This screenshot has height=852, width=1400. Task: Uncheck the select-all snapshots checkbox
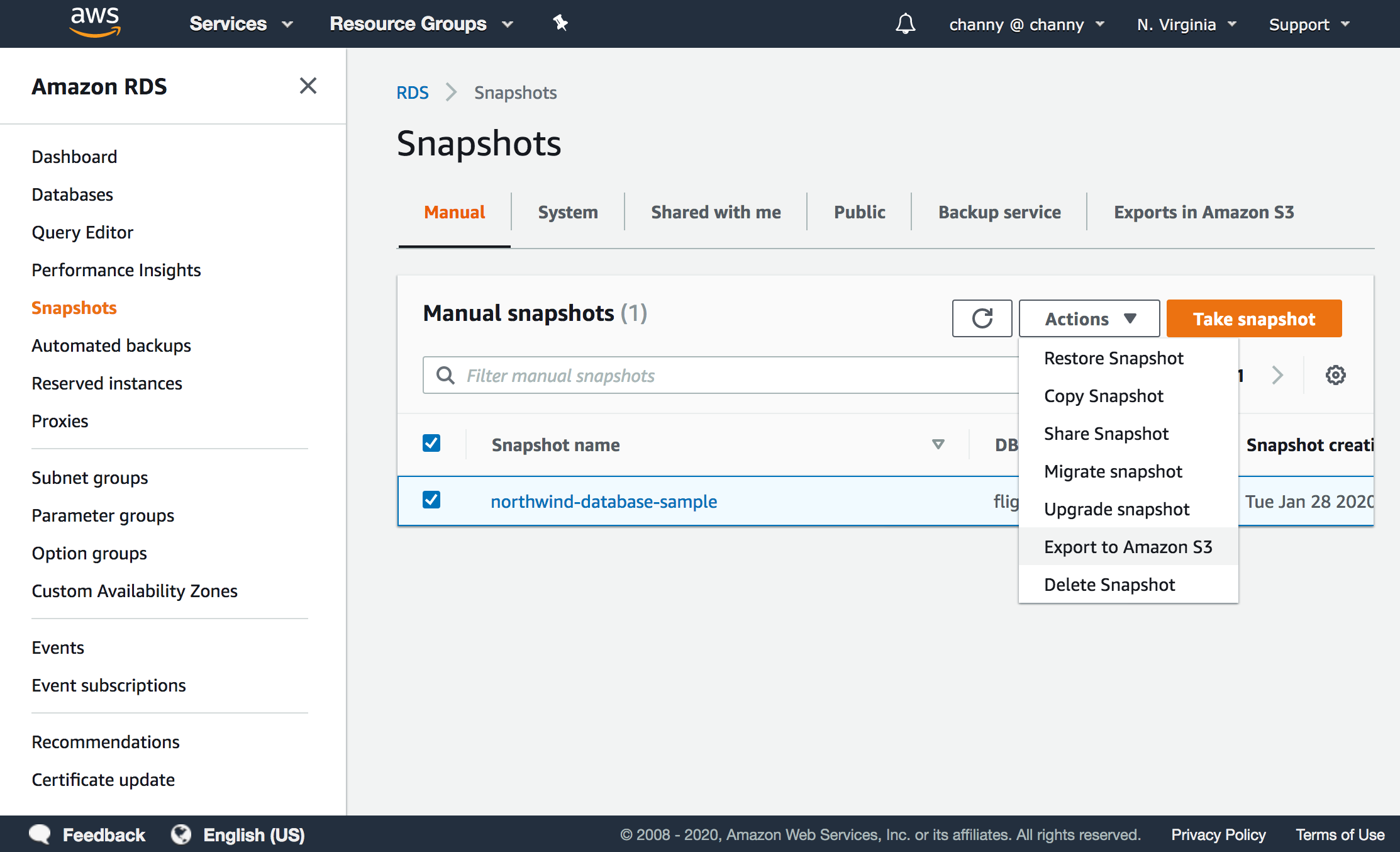pos(431,444)
